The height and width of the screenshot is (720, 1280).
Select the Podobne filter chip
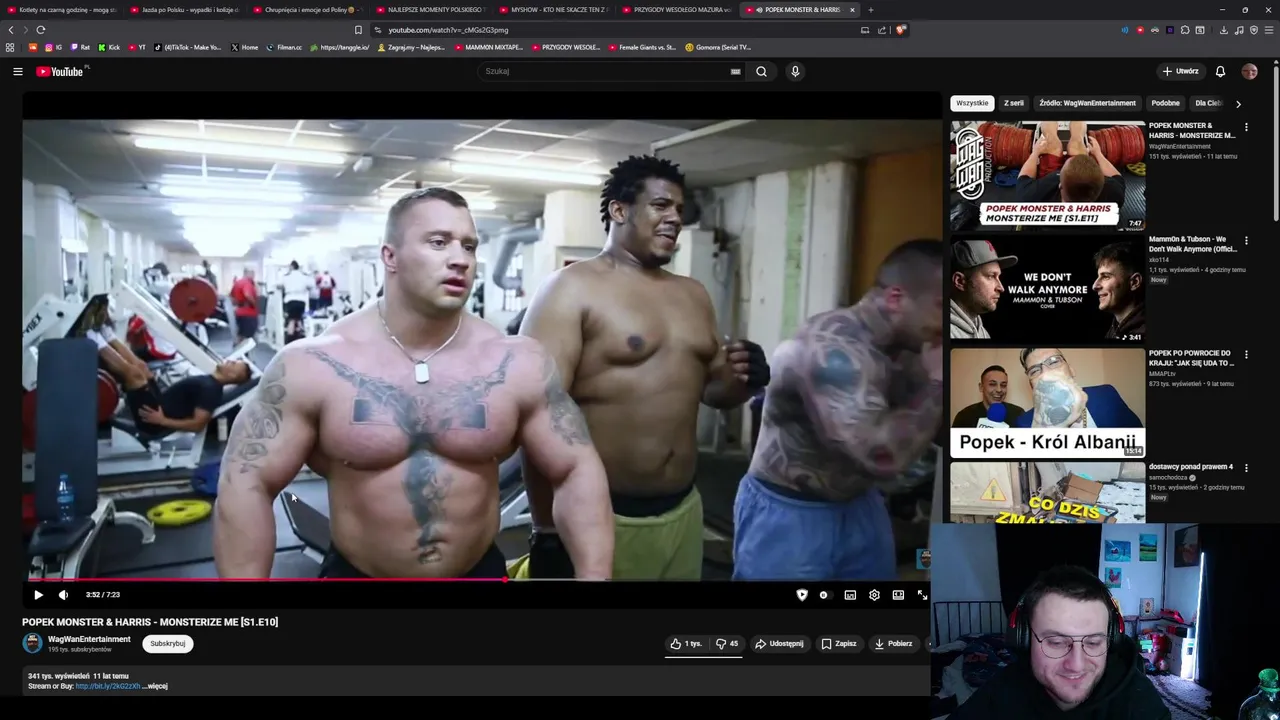pos(1165,103)
